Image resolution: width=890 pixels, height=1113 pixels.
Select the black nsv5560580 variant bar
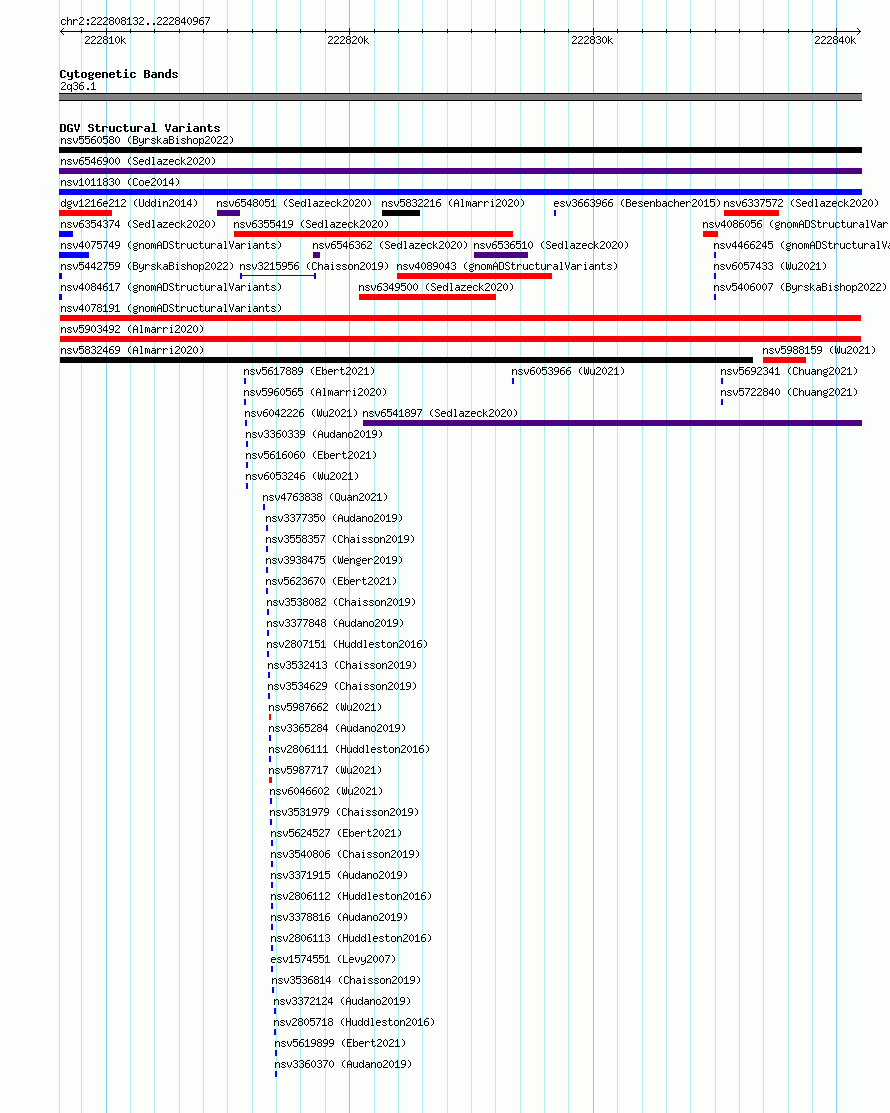pos(461,150)
